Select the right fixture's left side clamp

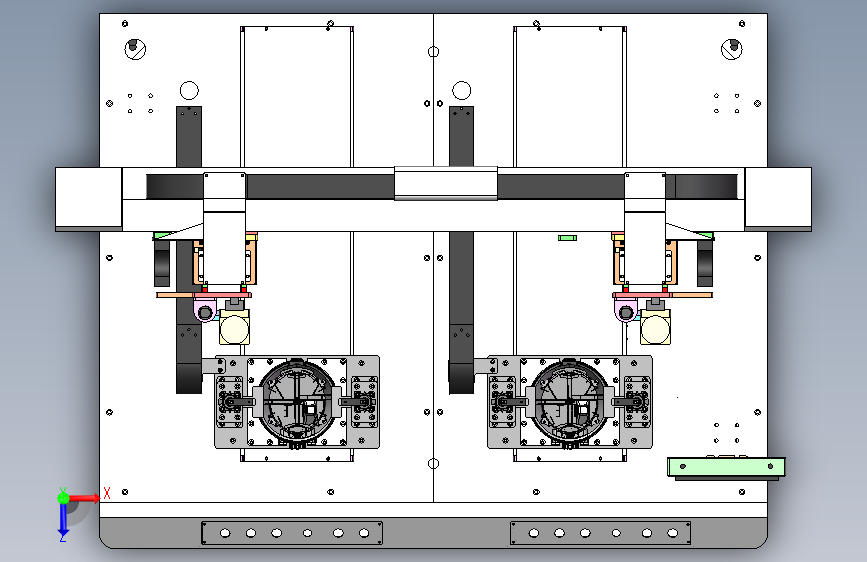pyautogui.click(x=503, y=402)
